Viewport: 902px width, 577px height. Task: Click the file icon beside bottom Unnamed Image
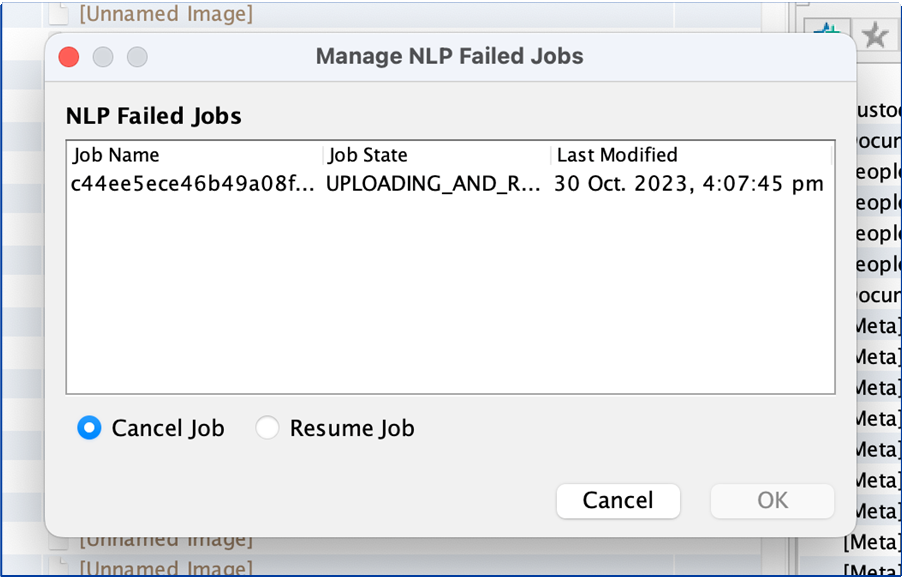tap(58, 568)
